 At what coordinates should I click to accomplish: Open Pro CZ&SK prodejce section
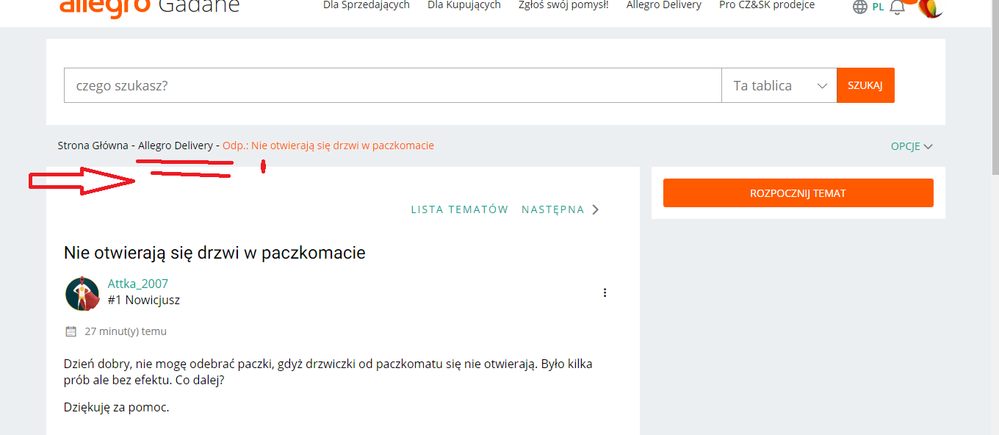coord(766,5)
